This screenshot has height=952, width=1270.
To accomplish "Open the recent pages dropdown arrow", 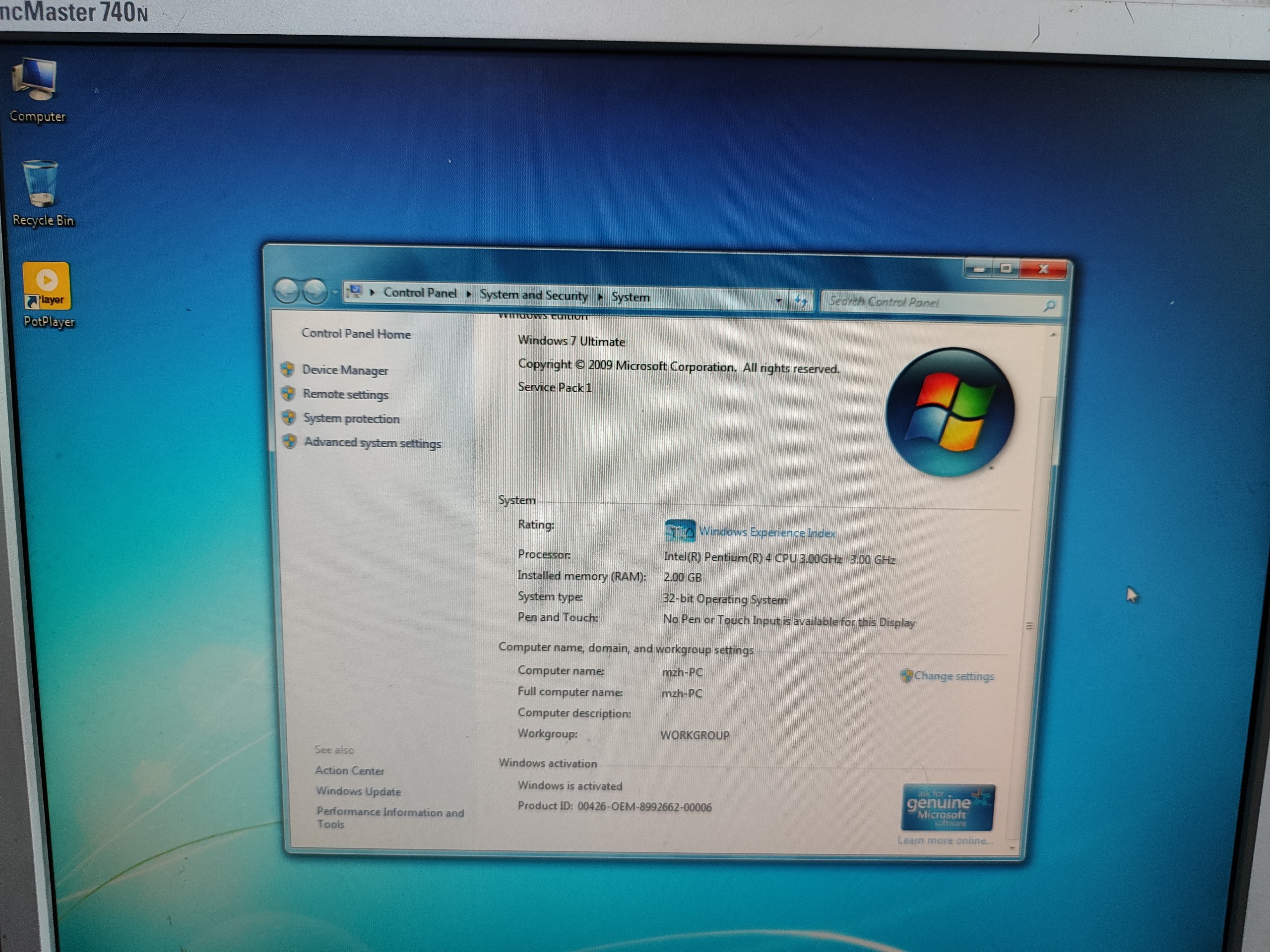I will click(x=335, y=293).
